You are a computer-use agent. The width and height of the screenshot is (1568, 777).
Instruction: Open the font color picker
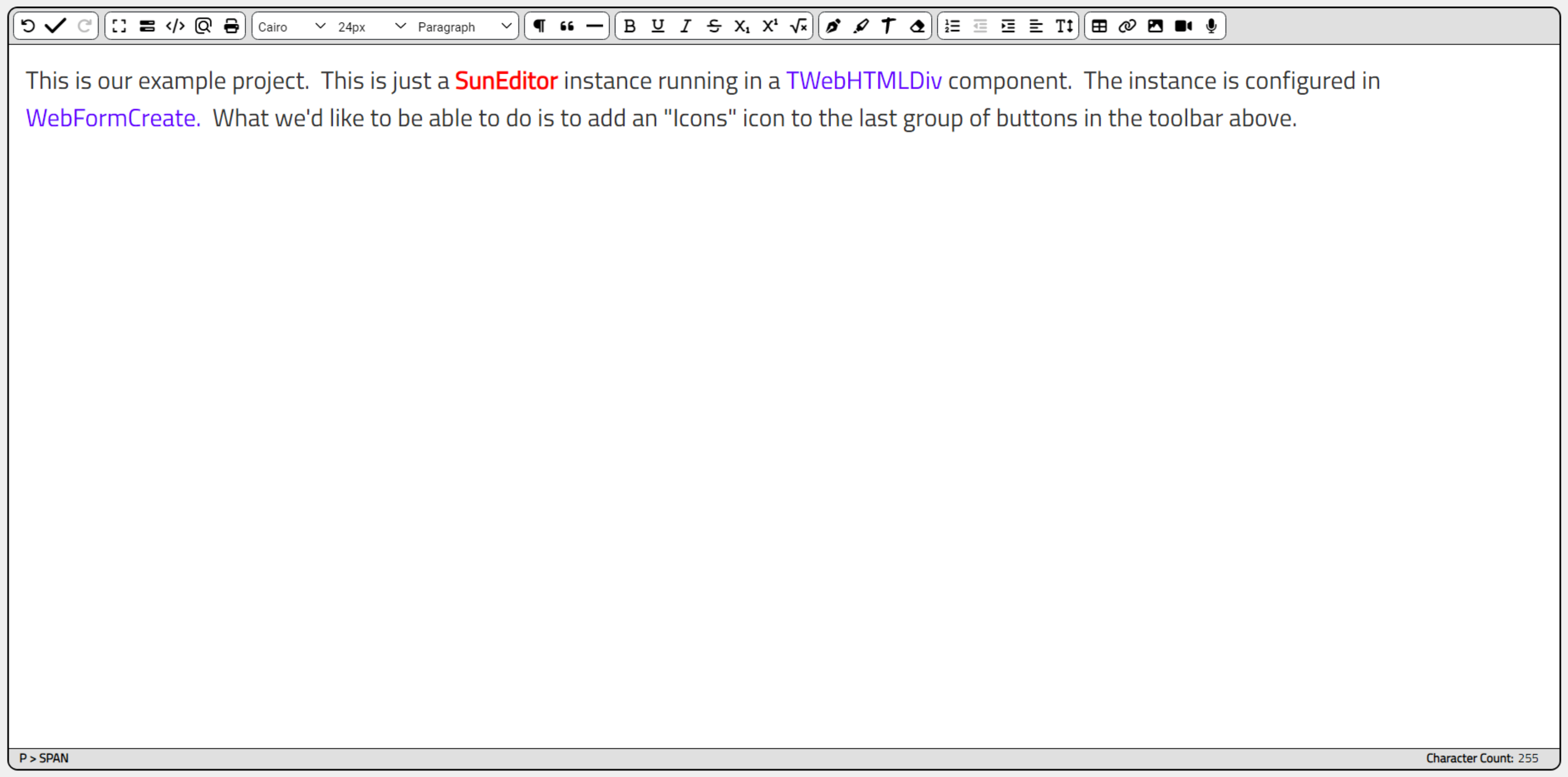tap(833, 26)
